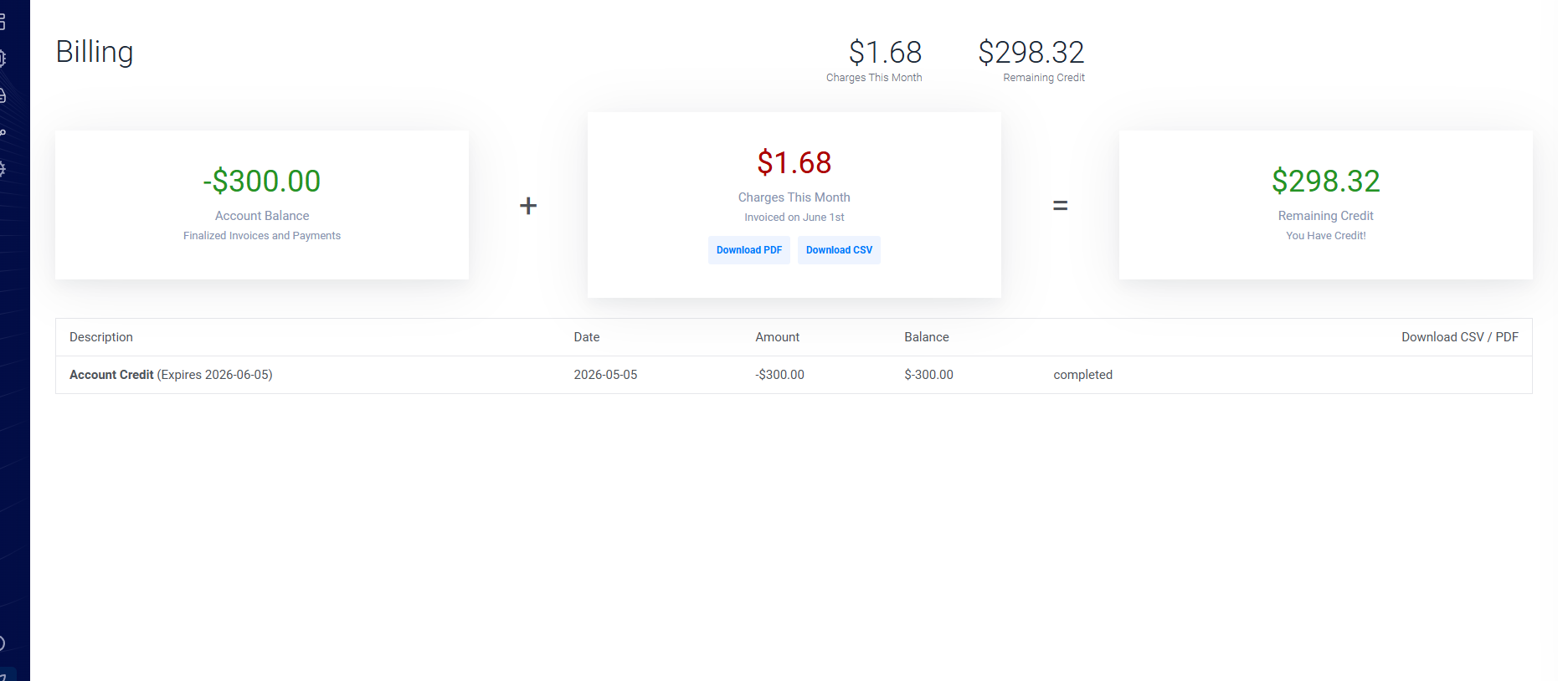
Task: Click the Download CSV / PDF column header
Action: coord(1460,337)
